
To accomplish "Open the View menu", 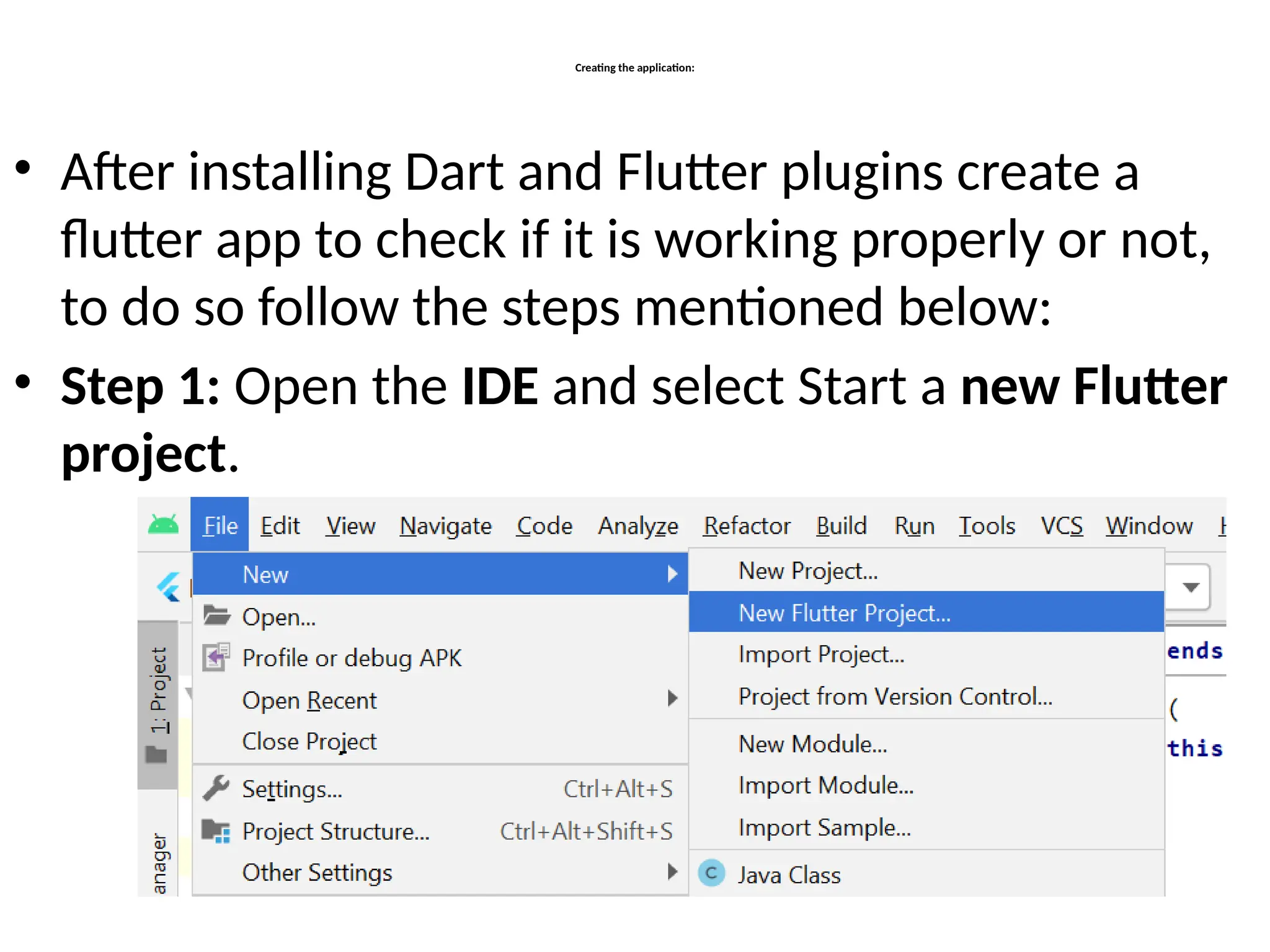I will coord(350,526).
